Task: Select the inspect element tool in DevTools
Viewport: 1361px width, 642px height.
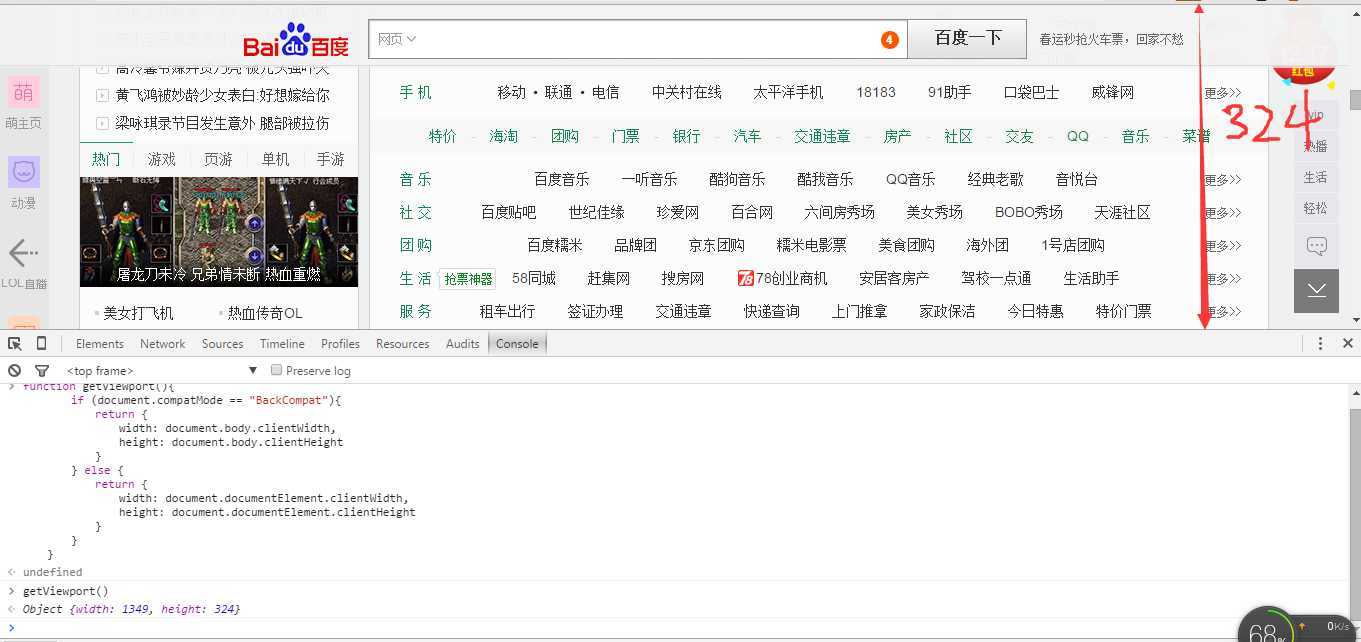Action: 15,343
